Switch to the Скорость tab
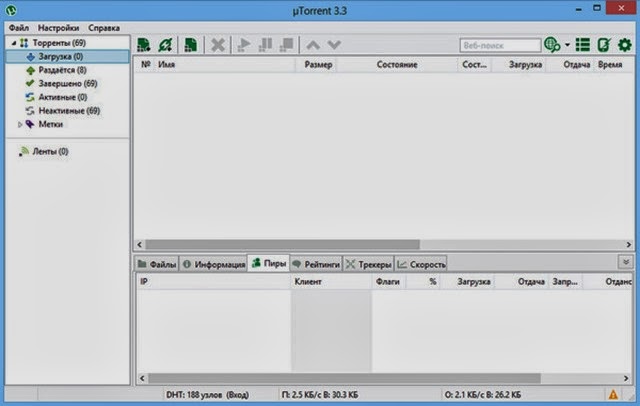Image resolution: width=640 pixels, height=406 pixels. [421, 264]
